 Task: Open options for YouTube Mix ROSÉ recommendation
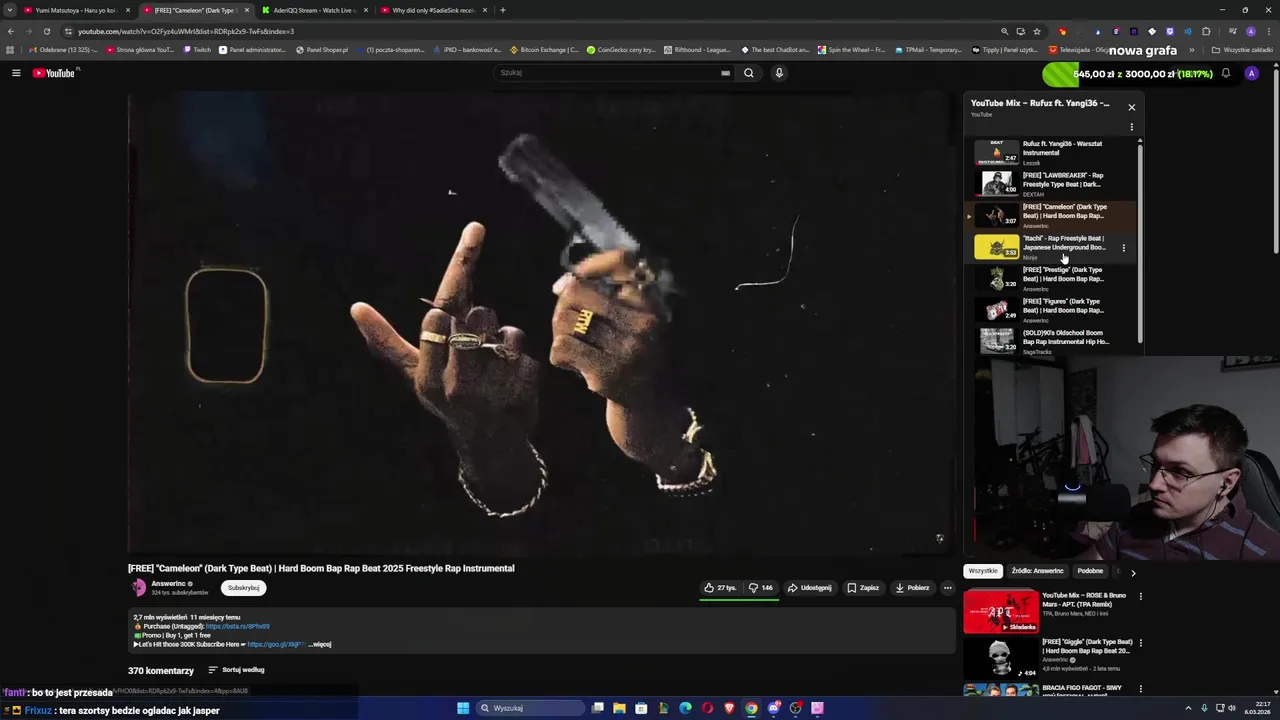click(1140, 596)
